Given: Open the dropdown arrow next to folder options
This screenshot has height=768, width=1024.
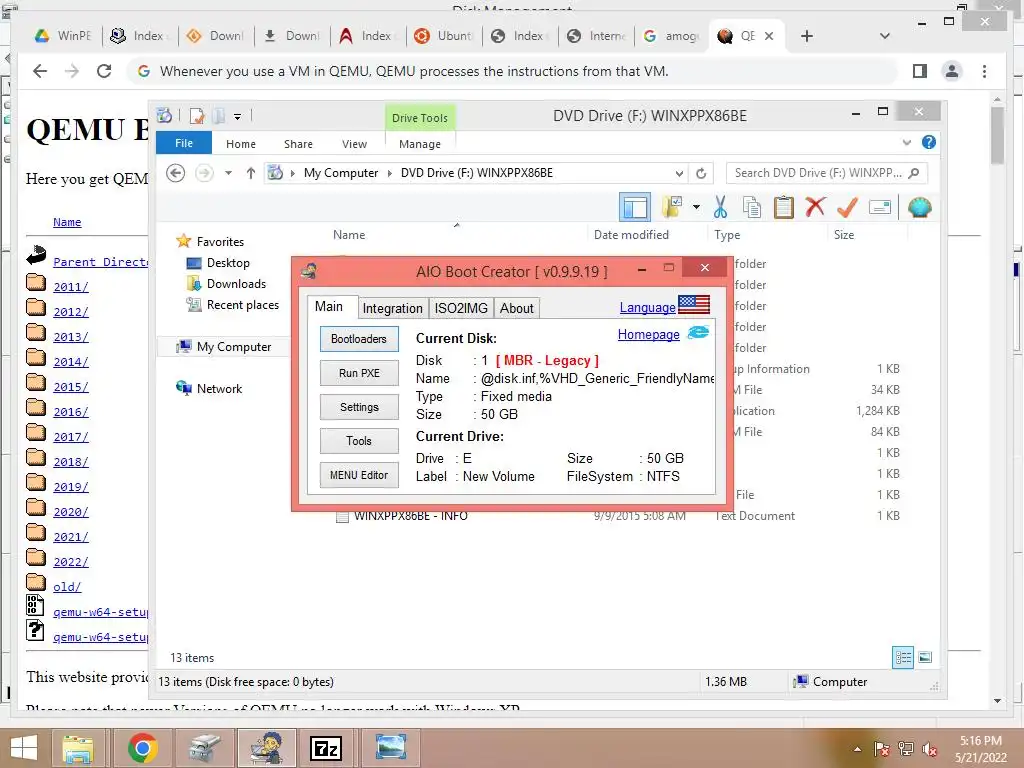Looking at the screenshot, I should (696, 207).
